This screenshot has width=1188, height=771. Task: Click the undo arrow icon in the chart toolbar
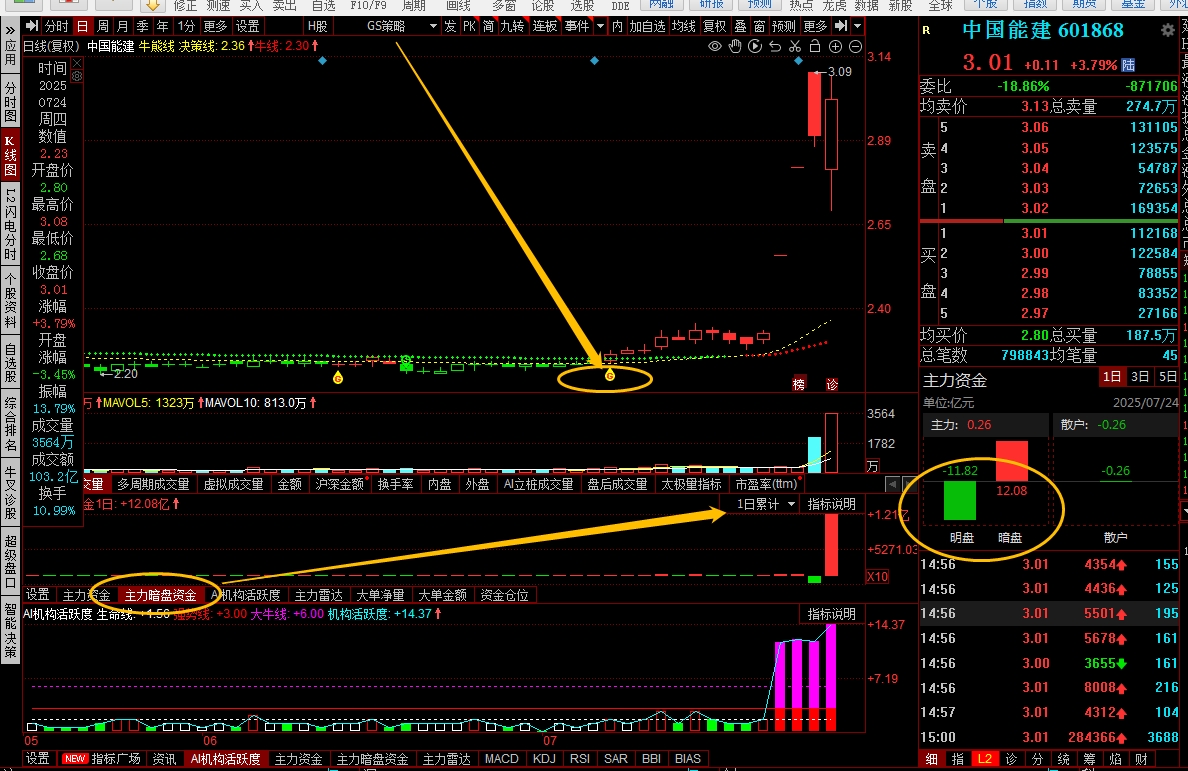pyautogui.click(x=774, y=46)
